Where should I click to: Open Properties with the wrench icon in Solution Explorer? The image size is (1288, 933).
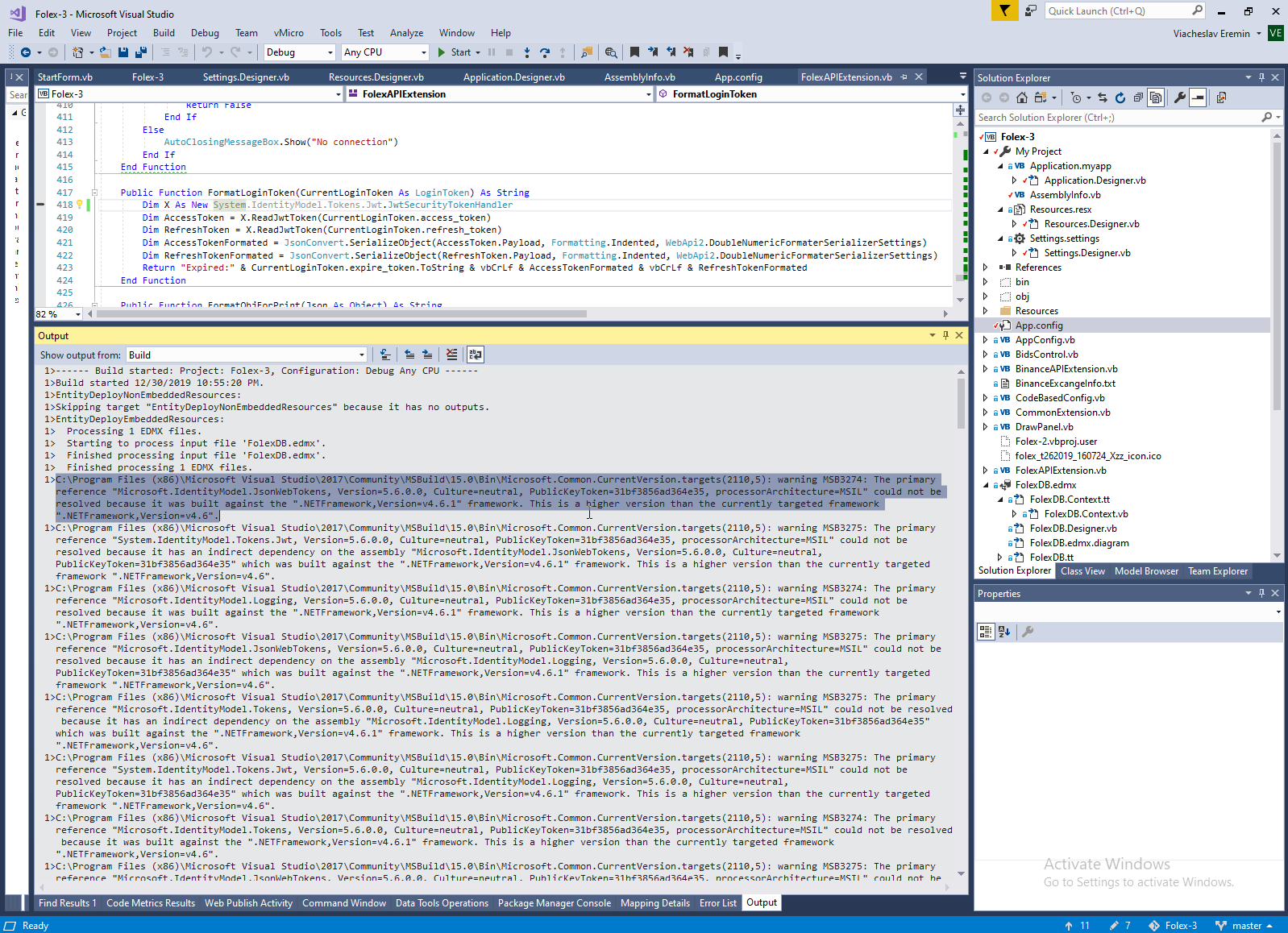pos(1180,97)
